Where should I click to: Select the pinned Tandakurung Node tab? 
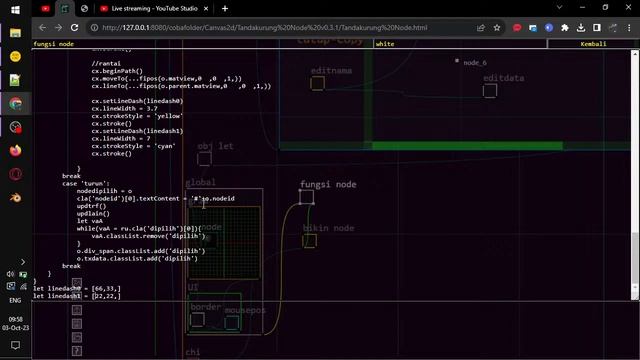click(65, 9)
